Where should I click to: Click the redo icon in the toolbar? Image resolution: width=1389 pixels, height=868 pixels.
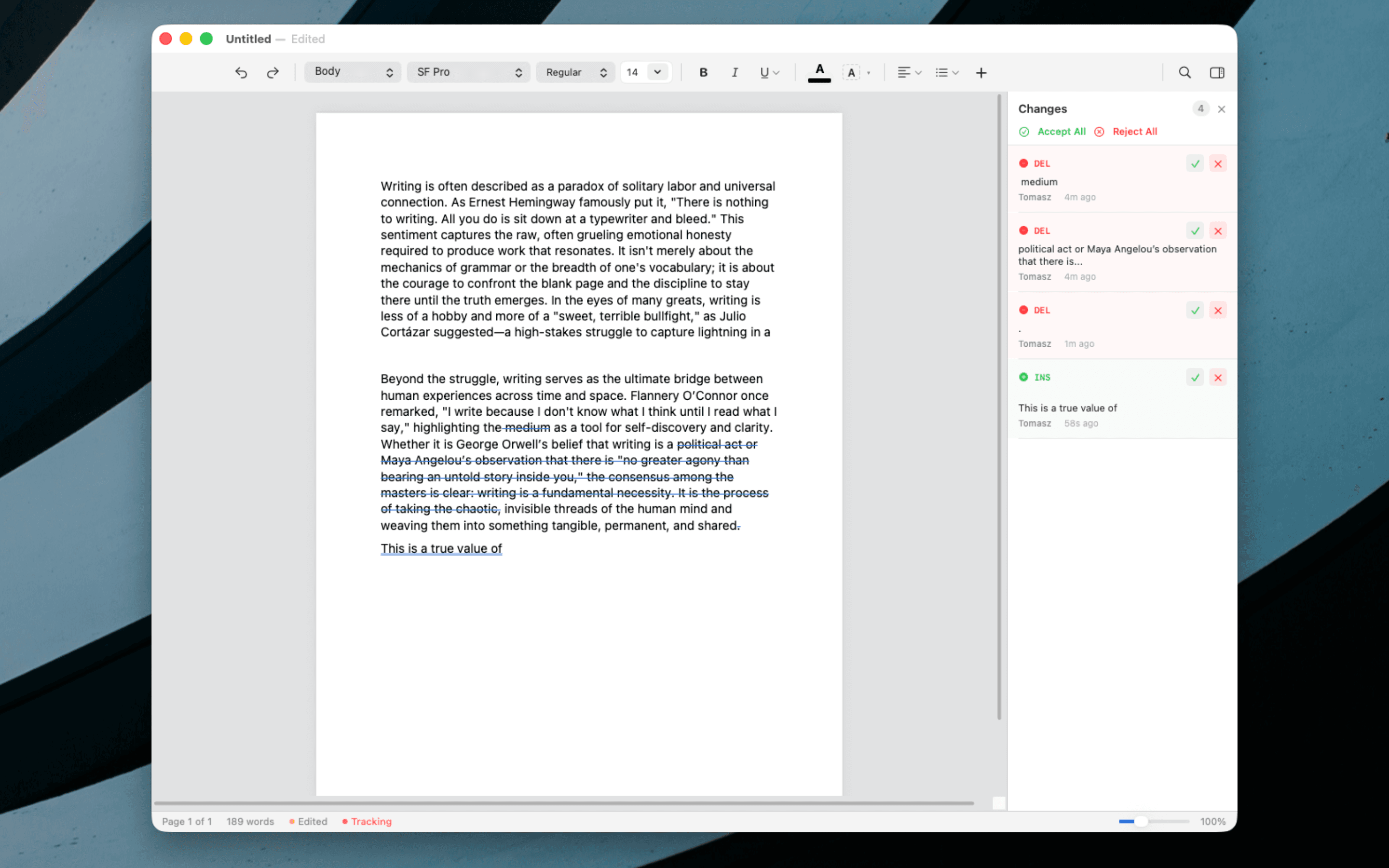[x=272, y=72]
